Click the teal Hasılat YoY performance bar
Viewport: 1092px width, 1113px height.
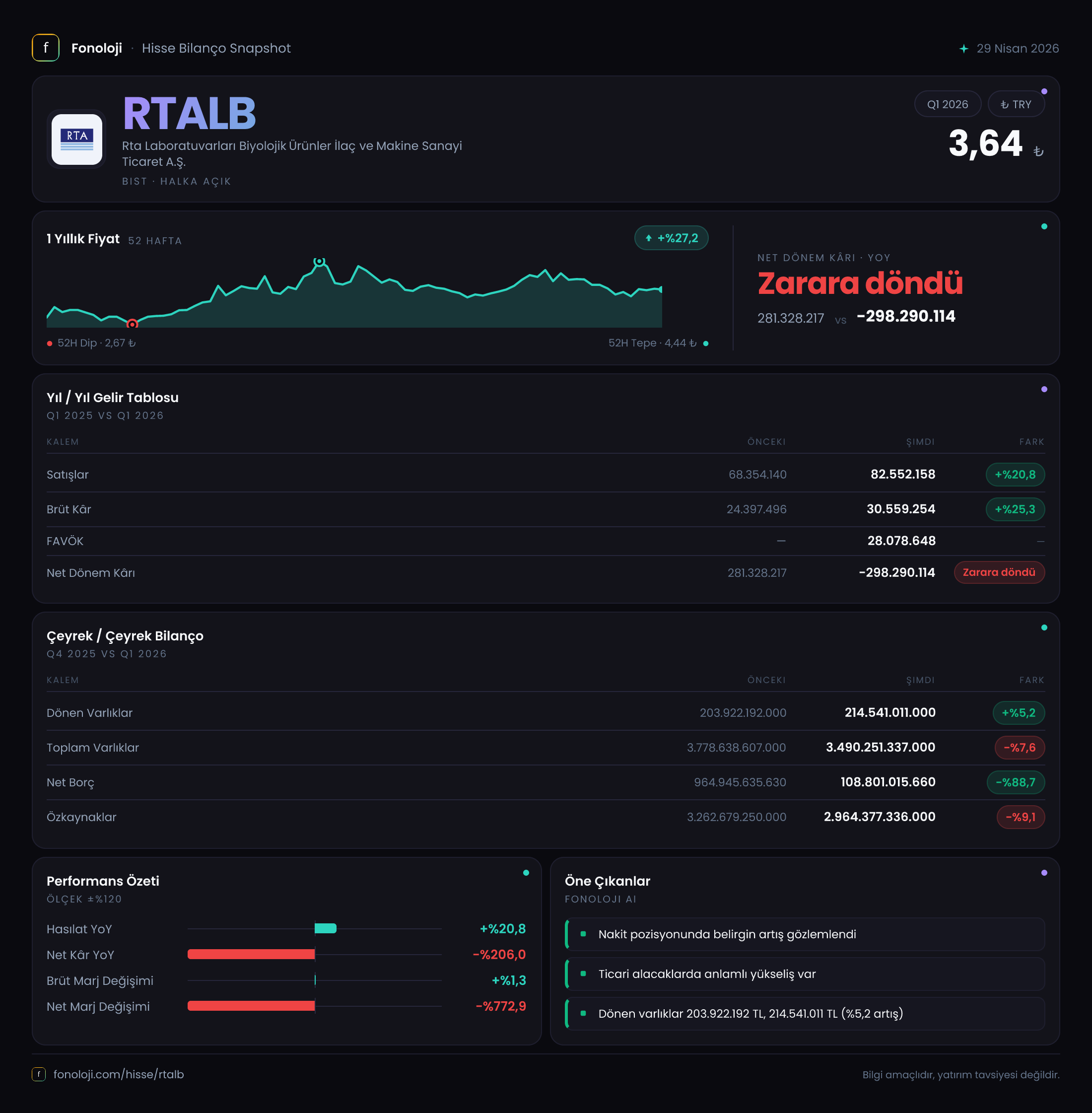click(326, 928)
